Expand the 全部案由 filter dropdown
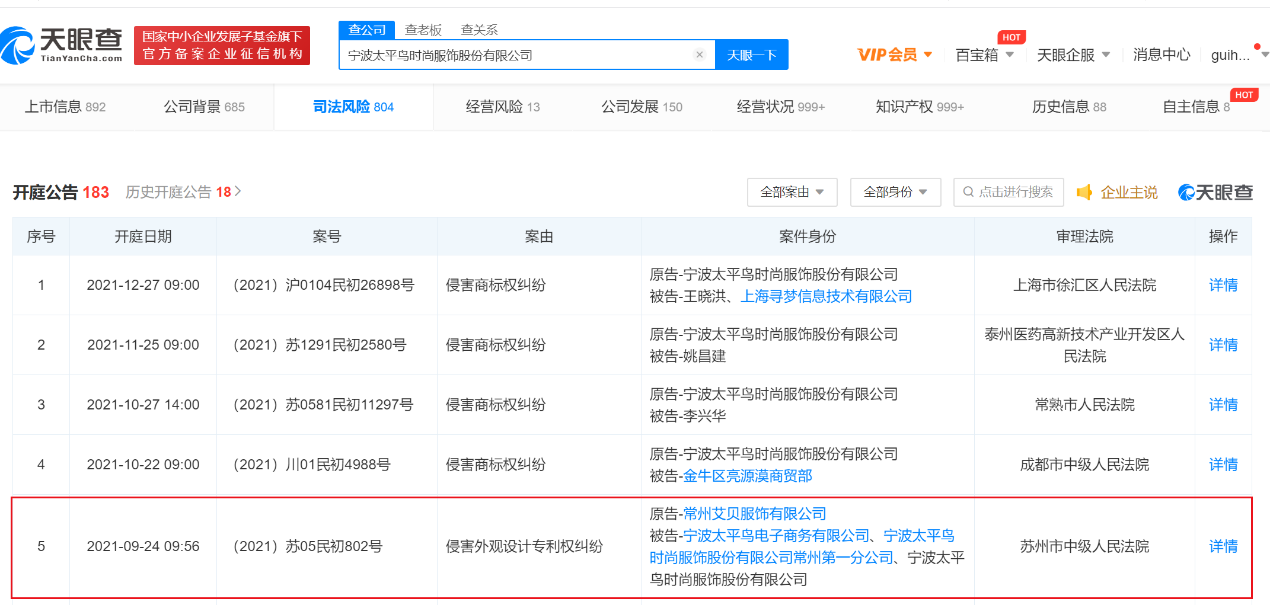1270x605 pixels. (x=792, y=192)
